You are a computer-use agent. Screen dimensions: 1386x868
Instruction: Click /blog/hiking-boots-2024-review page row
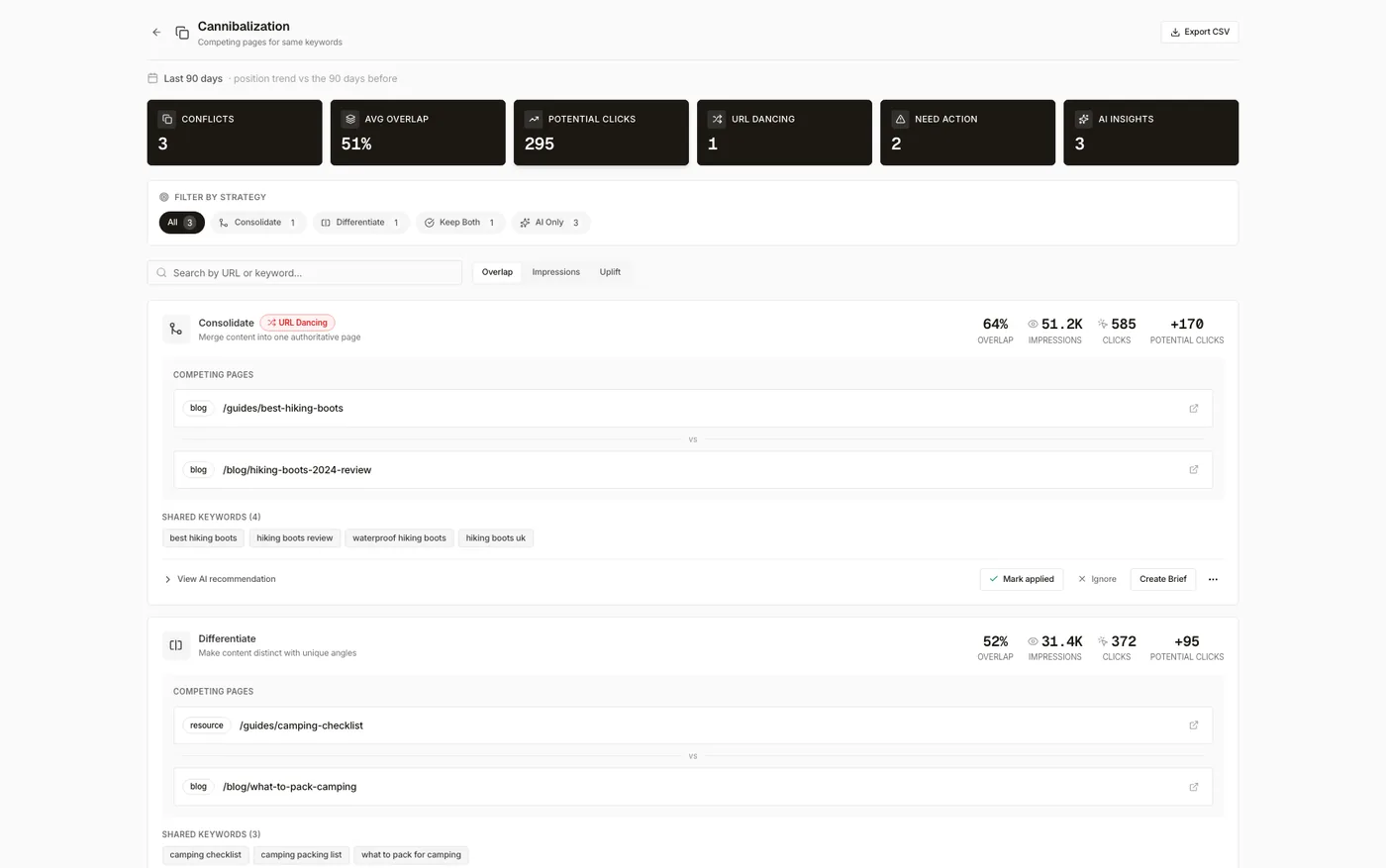[693, 470]
